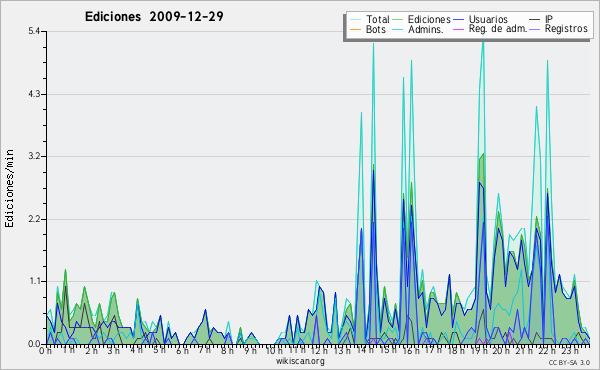
Task: Click the 'Admins.' legend label
Action: tap(426, 29)
